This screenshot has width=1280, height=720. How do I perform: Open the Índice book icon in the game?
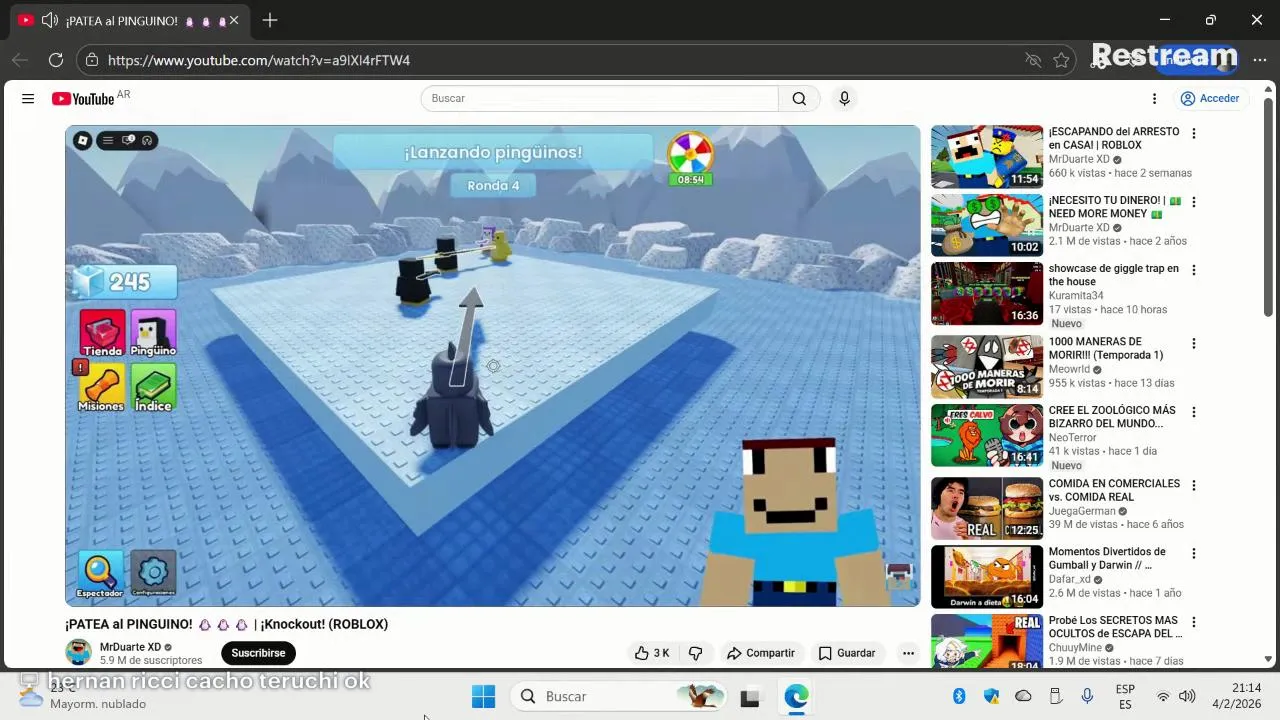[153, 387]
